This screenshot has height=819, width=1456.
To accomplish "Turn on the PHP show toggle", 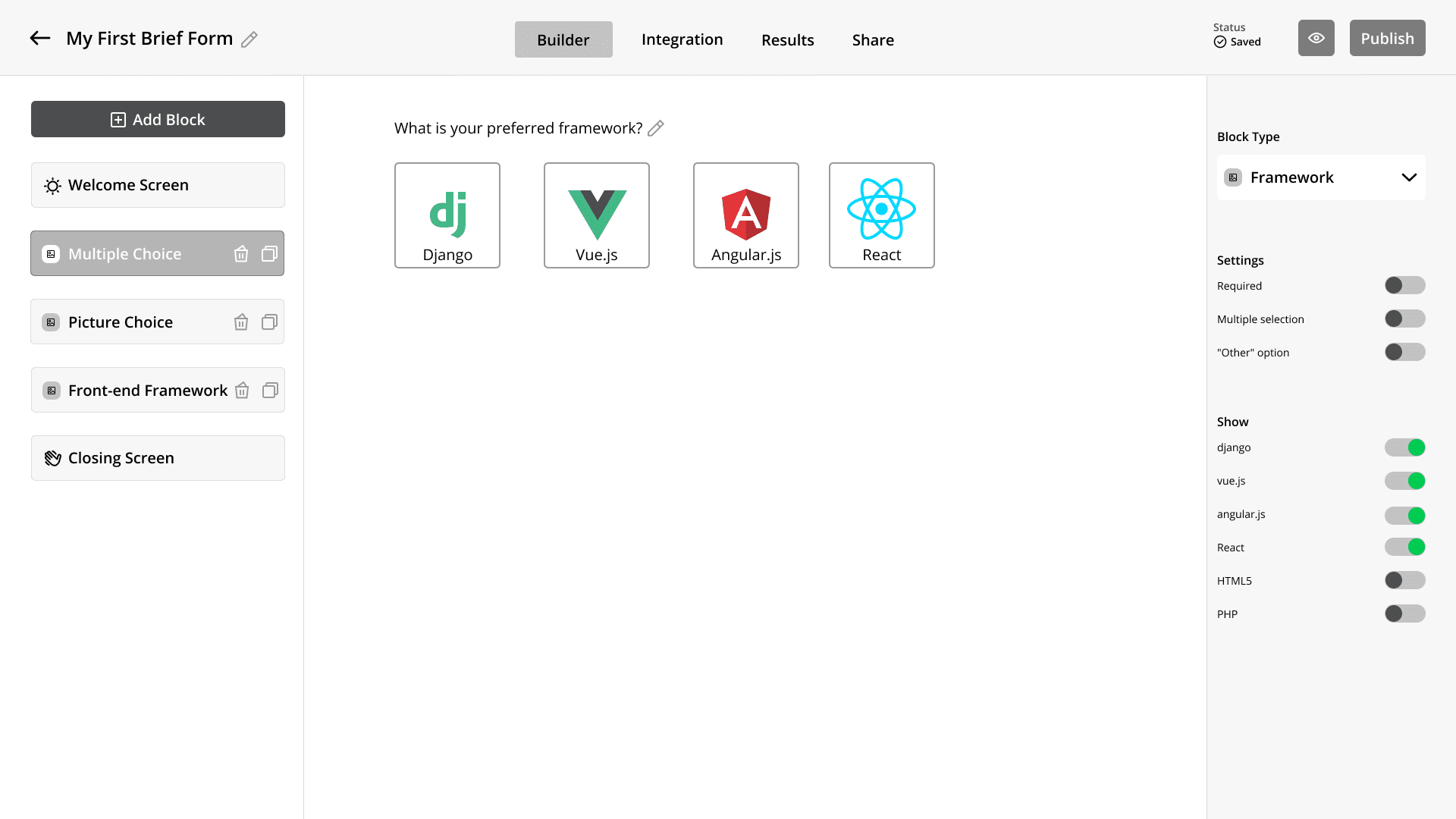I will tap(1404, 613).
